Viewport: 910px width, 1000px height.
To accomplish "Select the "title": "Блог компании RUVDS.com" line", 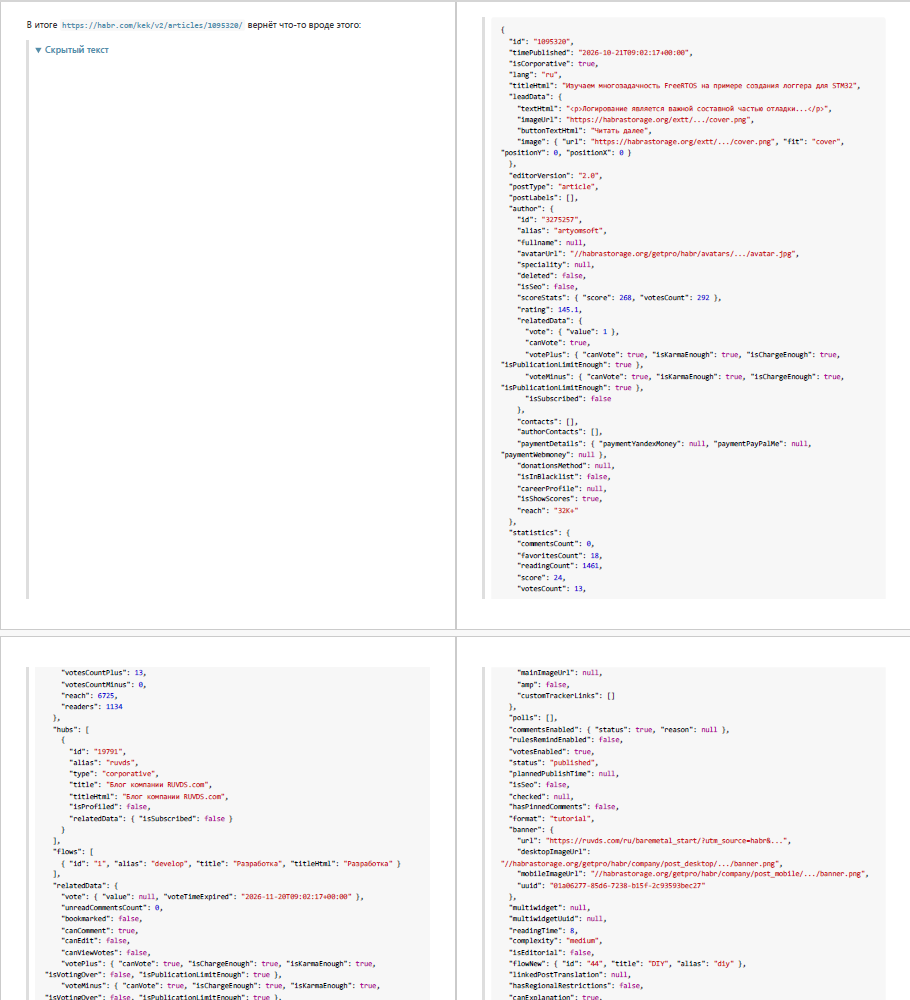I will pos(140,785).
